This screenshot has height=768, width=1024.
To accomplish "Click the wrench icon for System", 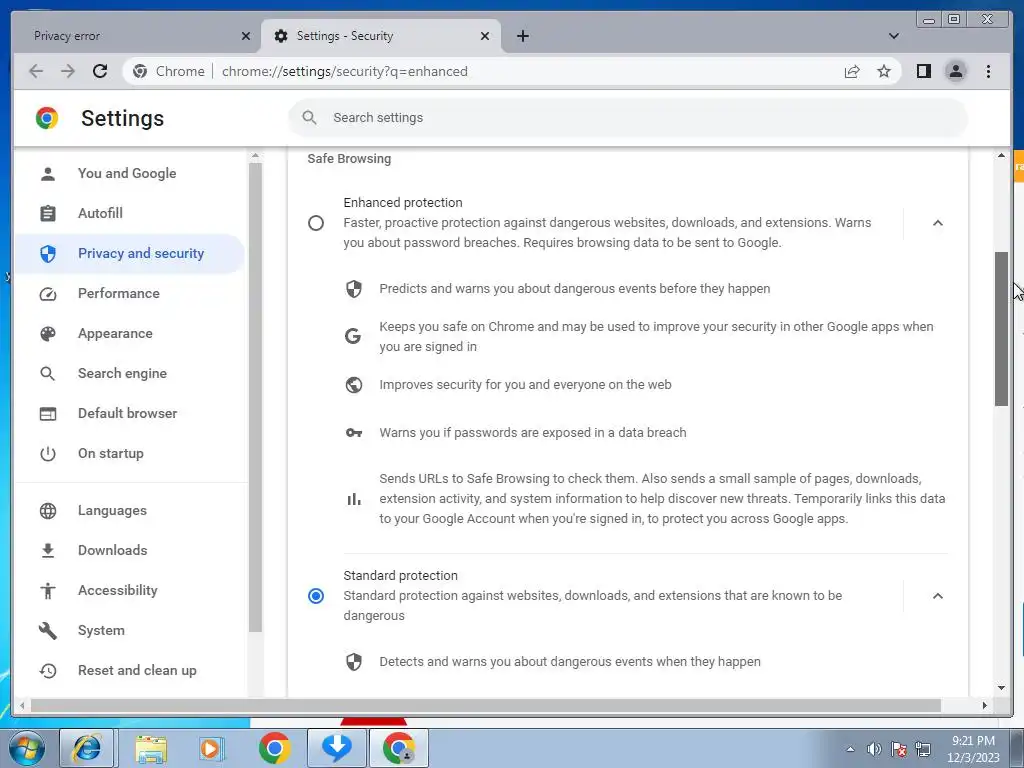I will tap(48, 630).
